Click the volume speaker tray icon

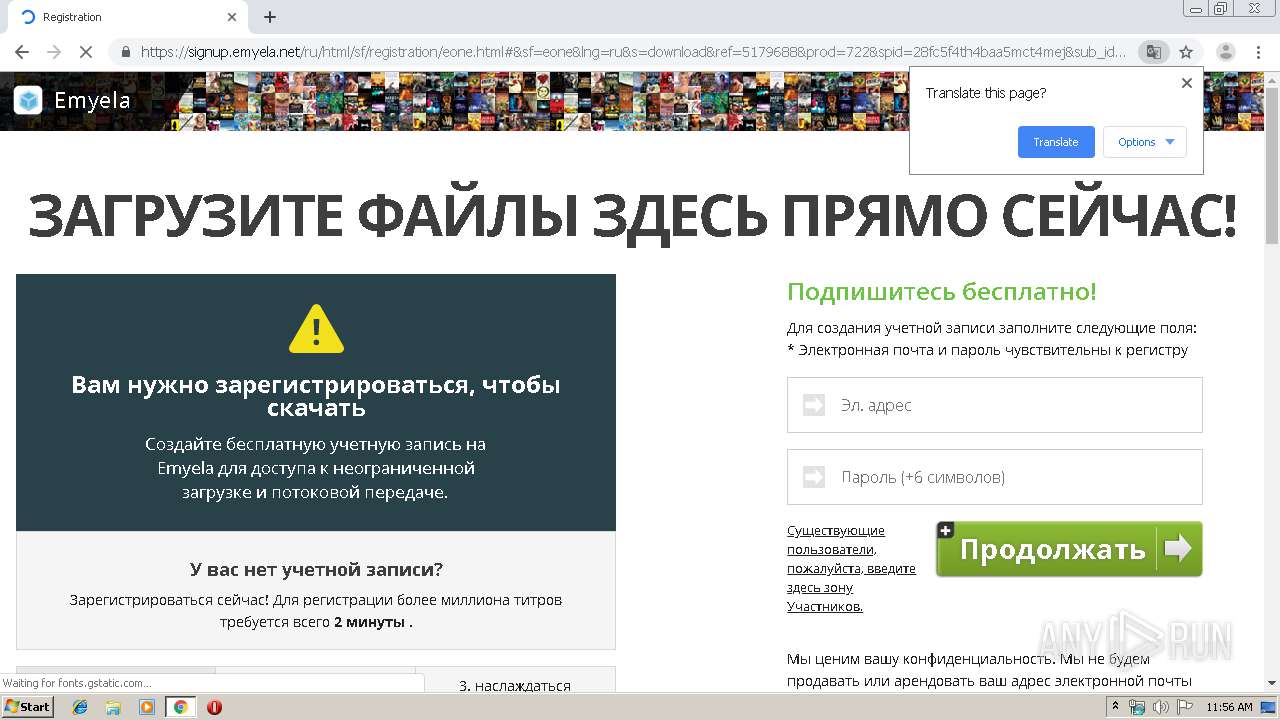[x=1160, y=707]
